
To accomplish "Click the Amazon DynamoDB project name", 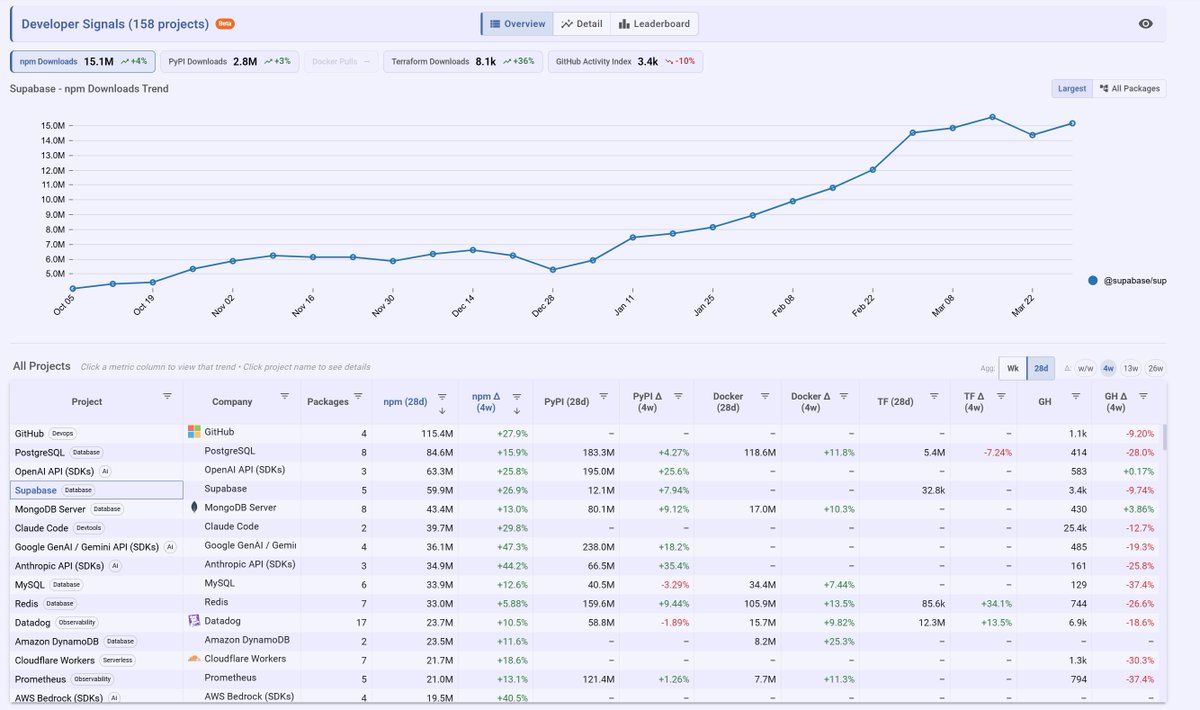I will (x=57, y=641).
